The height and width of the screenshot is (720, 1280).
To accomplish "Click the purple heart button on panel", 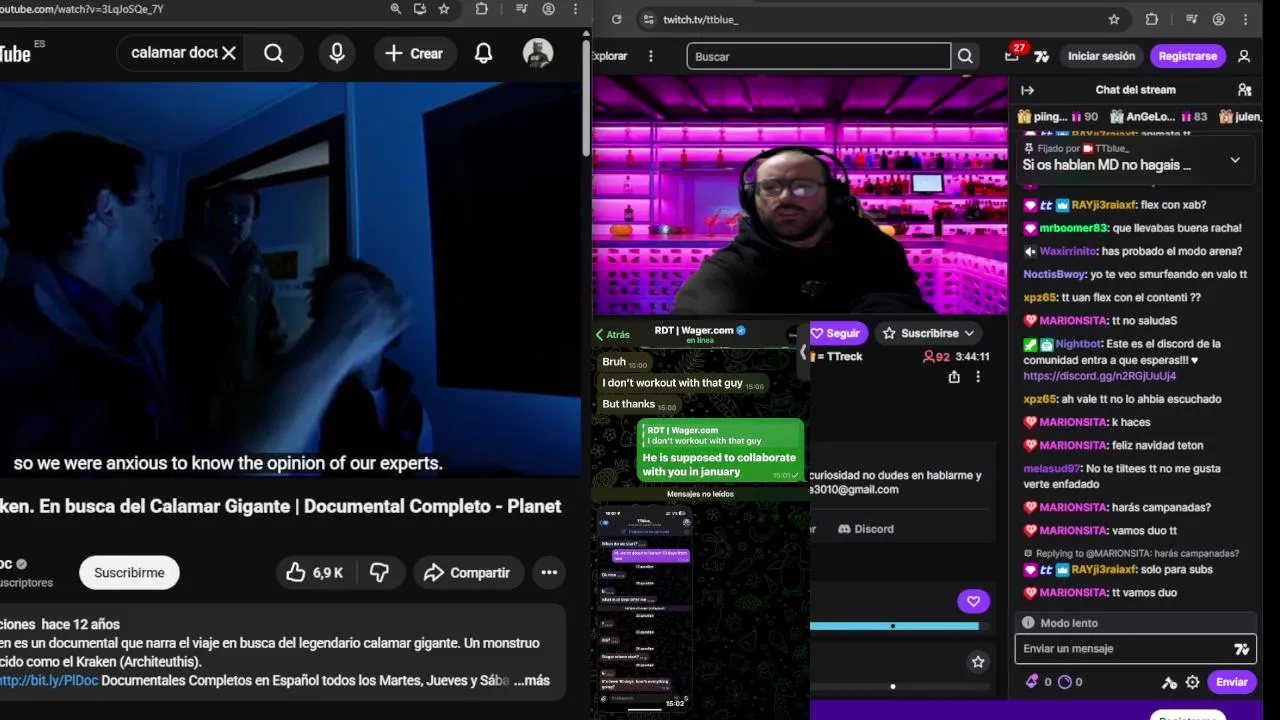I will point(973,601).
